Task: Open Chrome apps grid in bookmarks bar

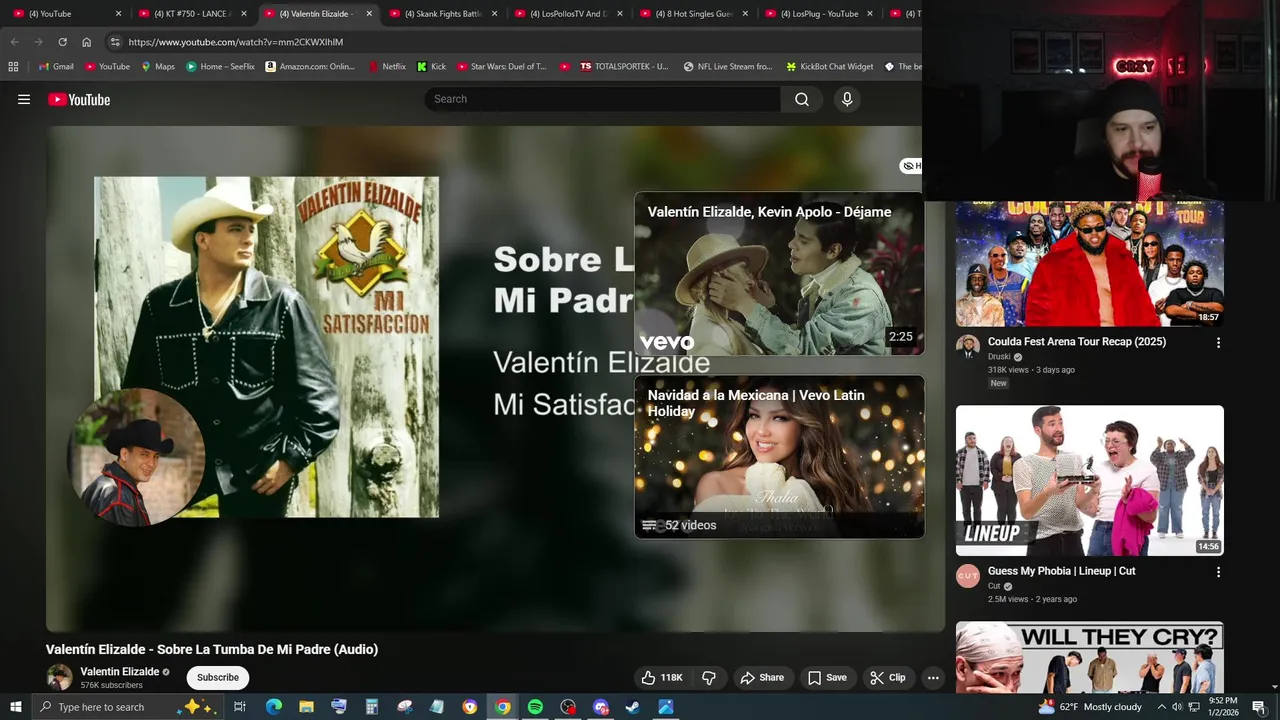Action: 13,66
